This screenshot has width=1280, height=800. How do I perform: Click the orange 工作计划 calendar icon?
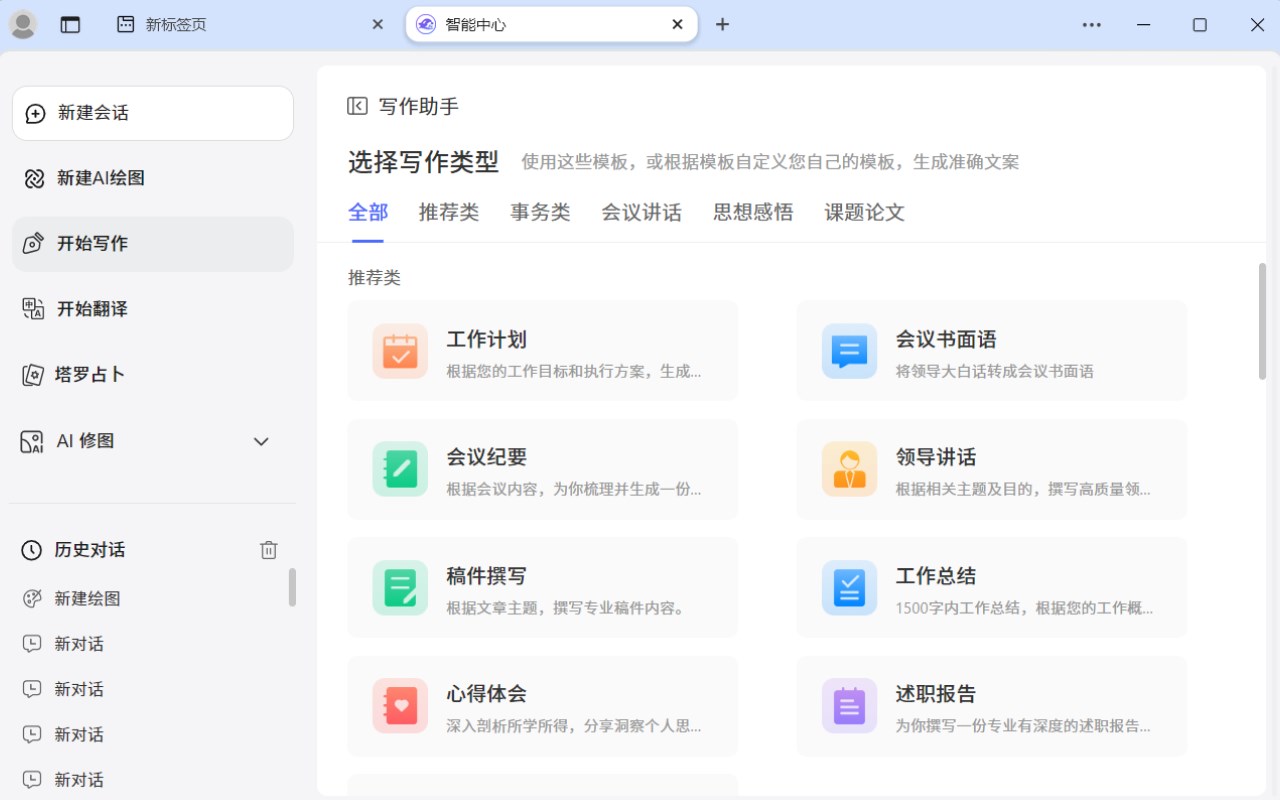click(x=400, y=351)
